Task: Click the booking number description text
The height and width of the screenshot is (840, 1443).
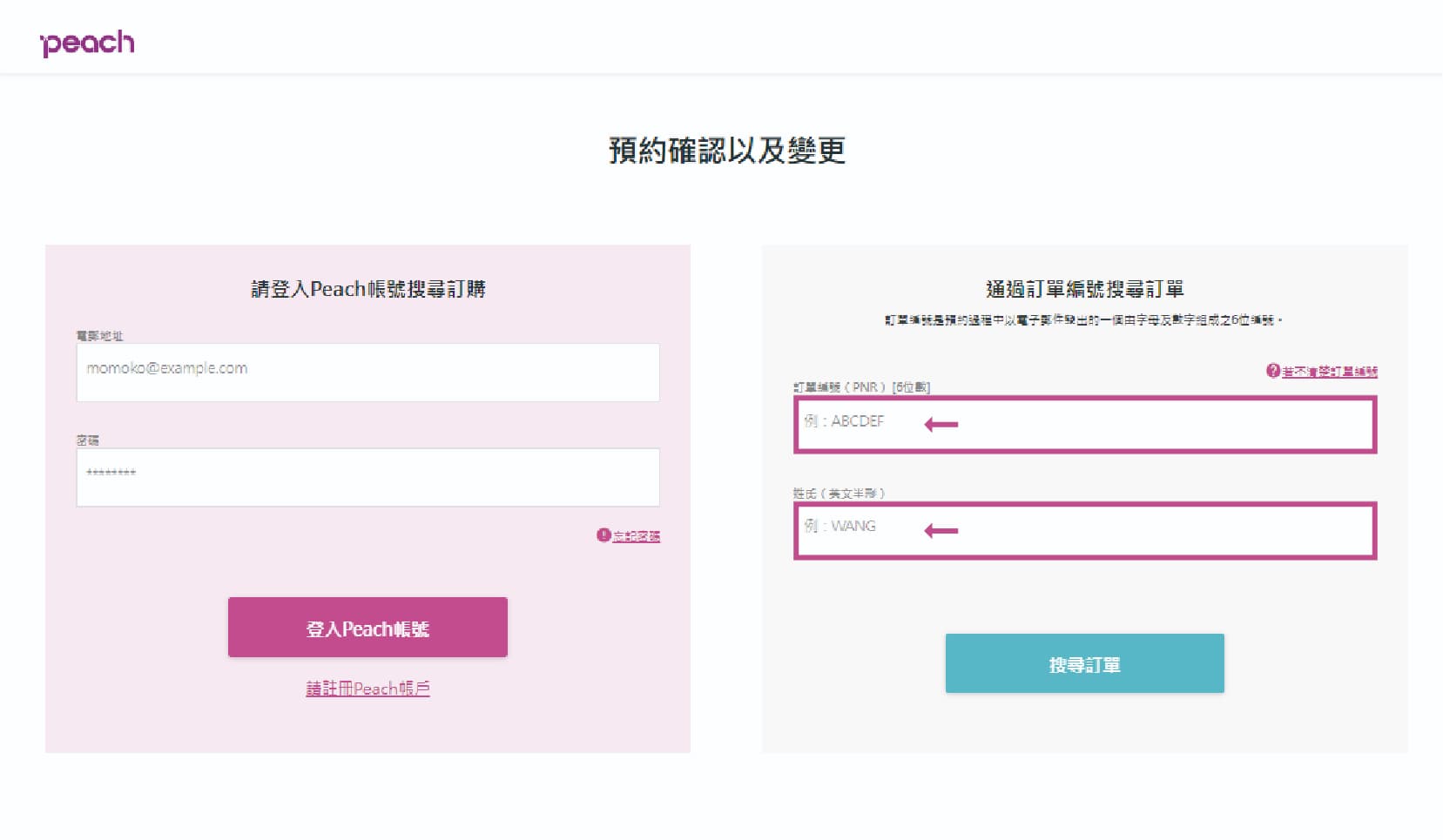Action: pos(1083,320)
